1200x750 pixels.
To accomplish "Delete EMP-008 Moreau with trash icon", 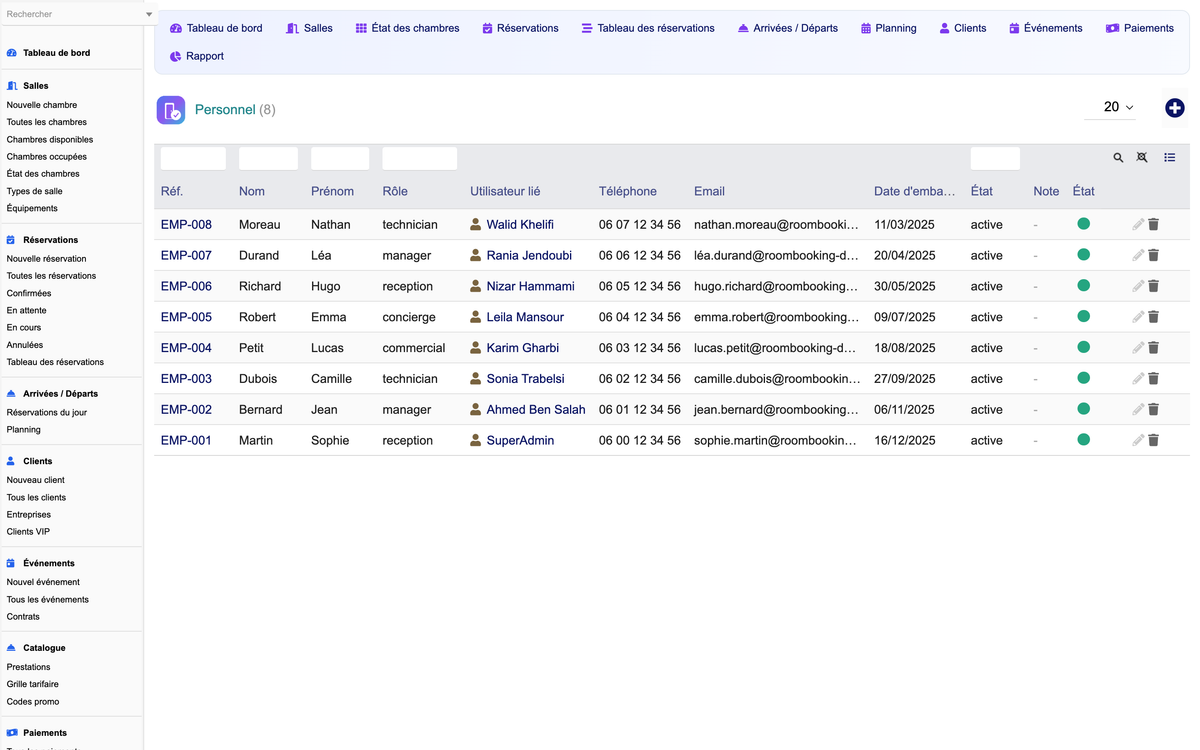I will tap(1153, 225).
